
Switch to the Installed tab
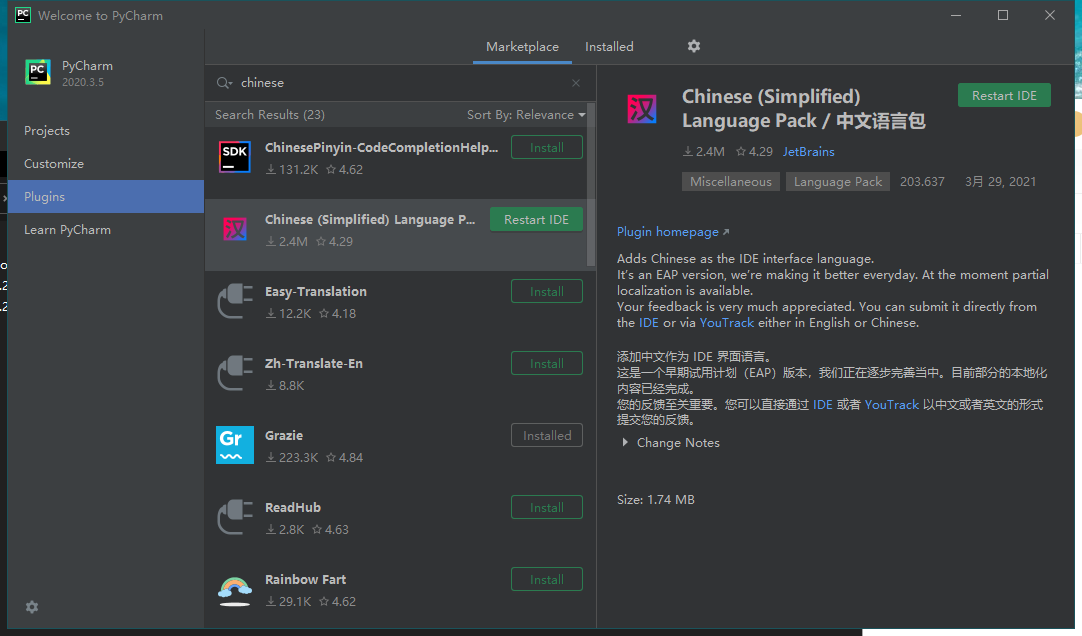pyautogui.click(x=609, y=46)
